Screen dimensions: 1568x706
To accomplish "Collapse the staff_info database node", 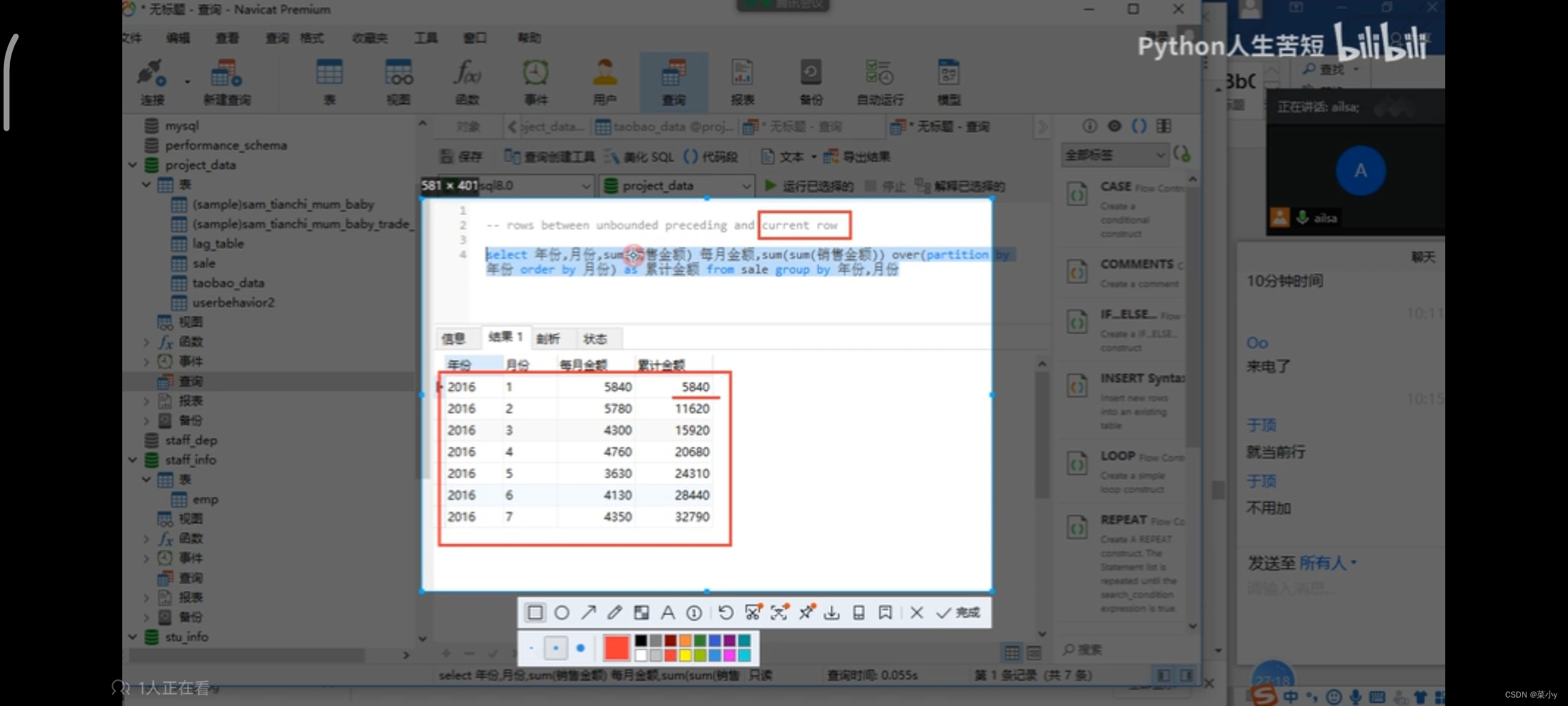I will (133, 460).
